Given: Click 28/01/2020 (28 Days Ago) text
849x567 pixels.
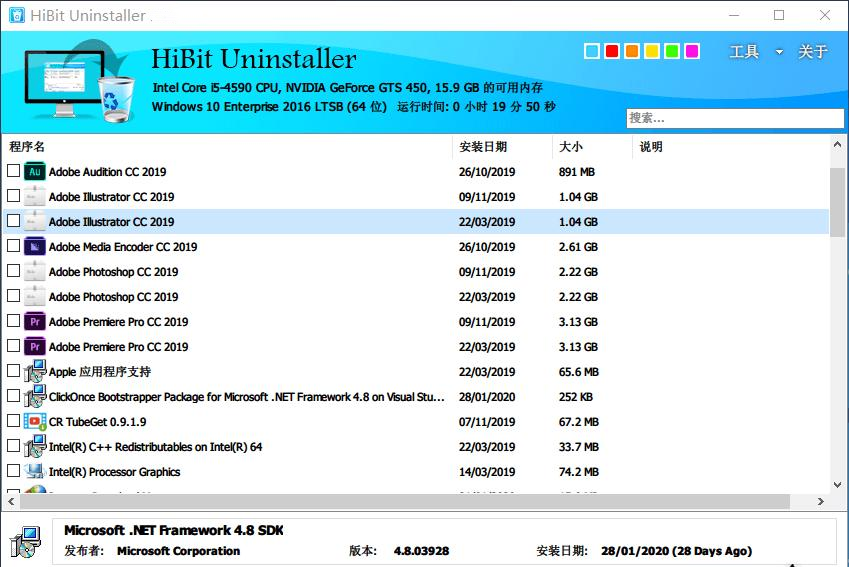Looking at the screenshot, I should 676,551.
